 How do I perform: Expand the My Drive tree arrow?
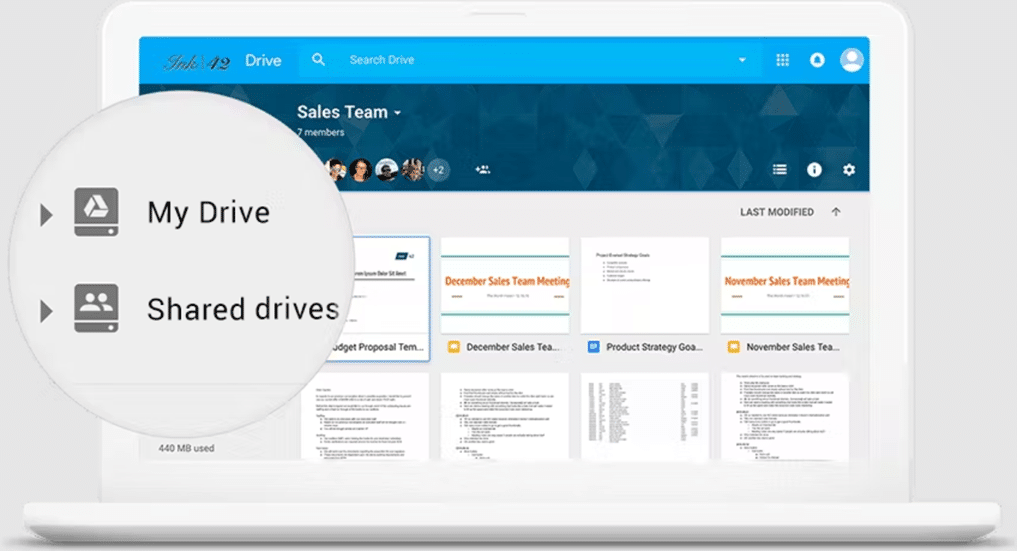[x=46, y=215]
